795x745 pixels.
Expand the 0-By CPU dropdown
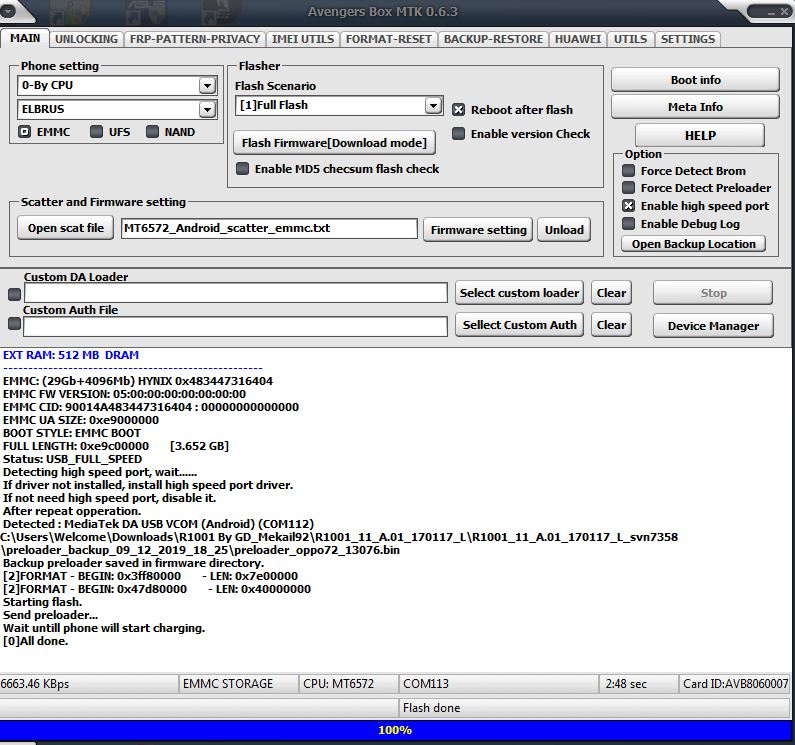207,85
